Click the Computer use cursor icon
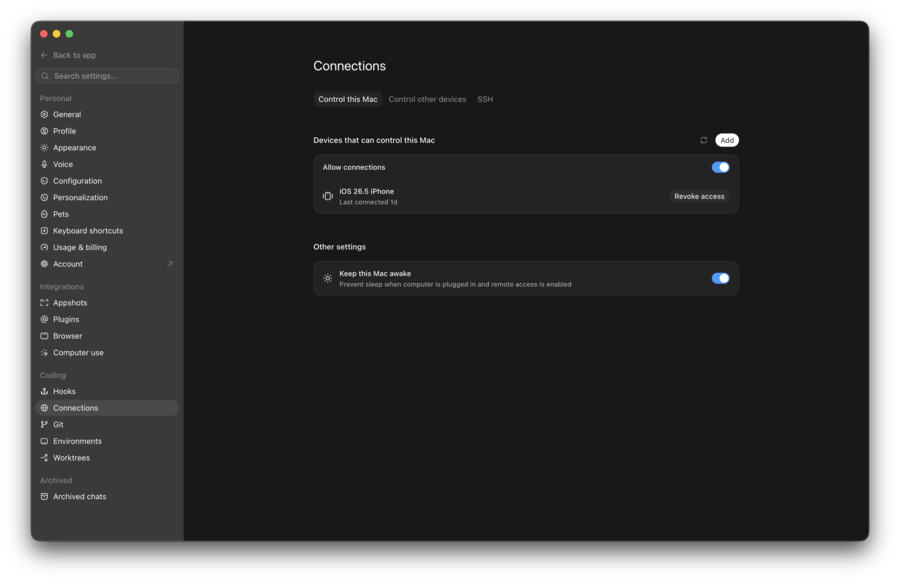Image resolution: width=900 pixels, height=582 pixels. pyautogui.click(x=44, y=352)
